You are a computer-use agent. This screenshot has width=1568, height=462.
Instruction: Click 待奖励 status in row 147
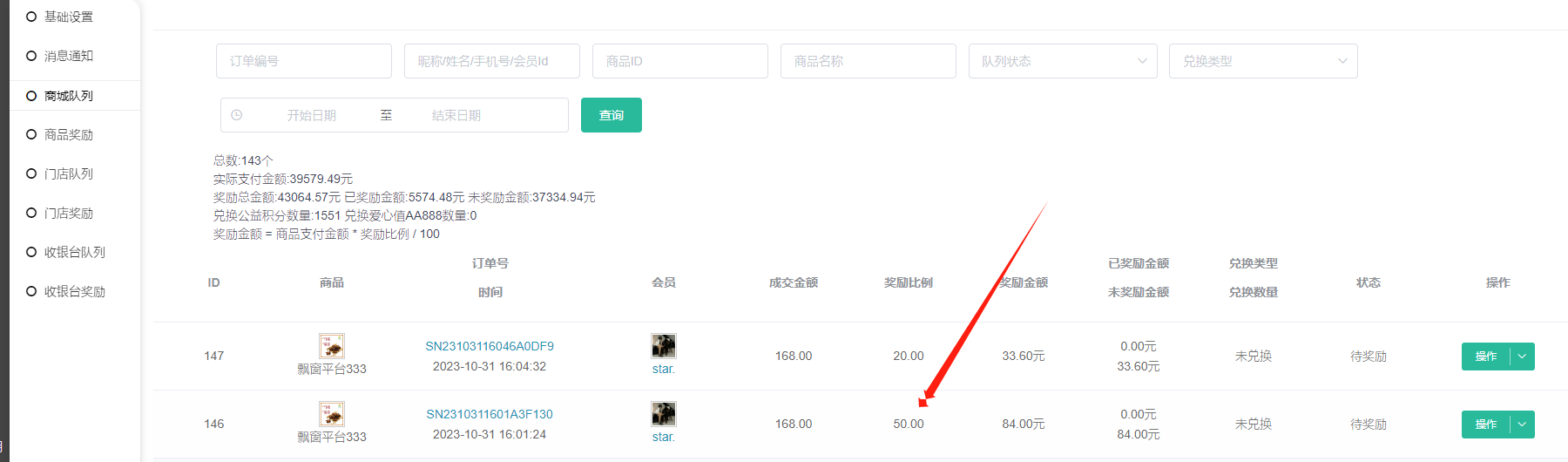(1369, 356)
